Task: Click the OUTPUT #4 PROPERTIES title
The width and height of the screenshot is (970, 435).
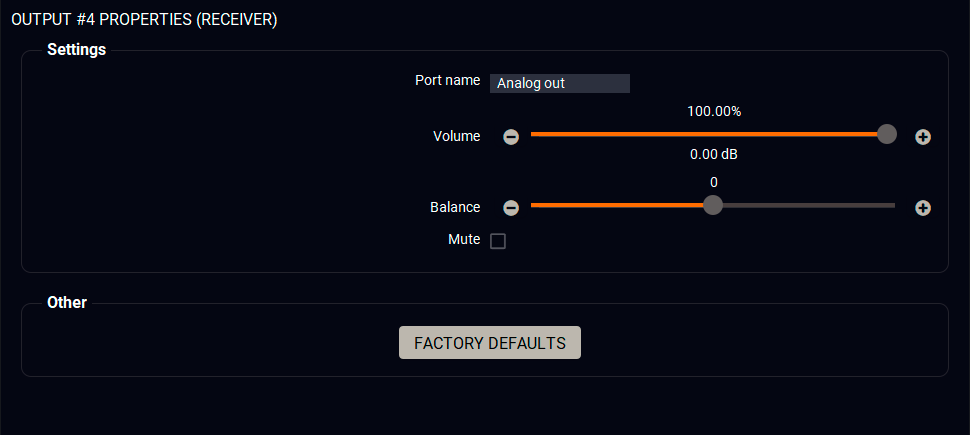Action: (x=144, y=19)
